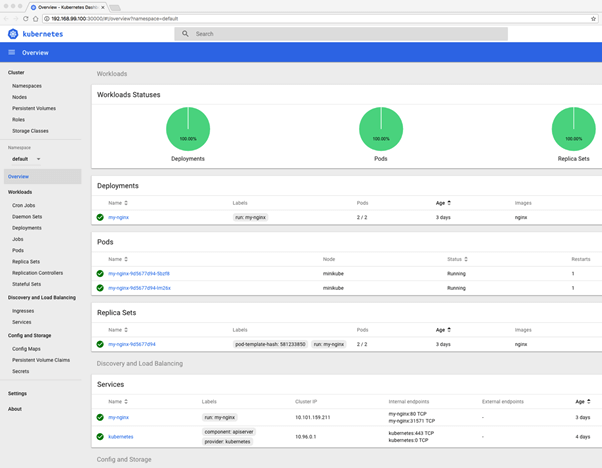
Task: Click the Deployments 100% pie chart
Action: coord(188,129)
